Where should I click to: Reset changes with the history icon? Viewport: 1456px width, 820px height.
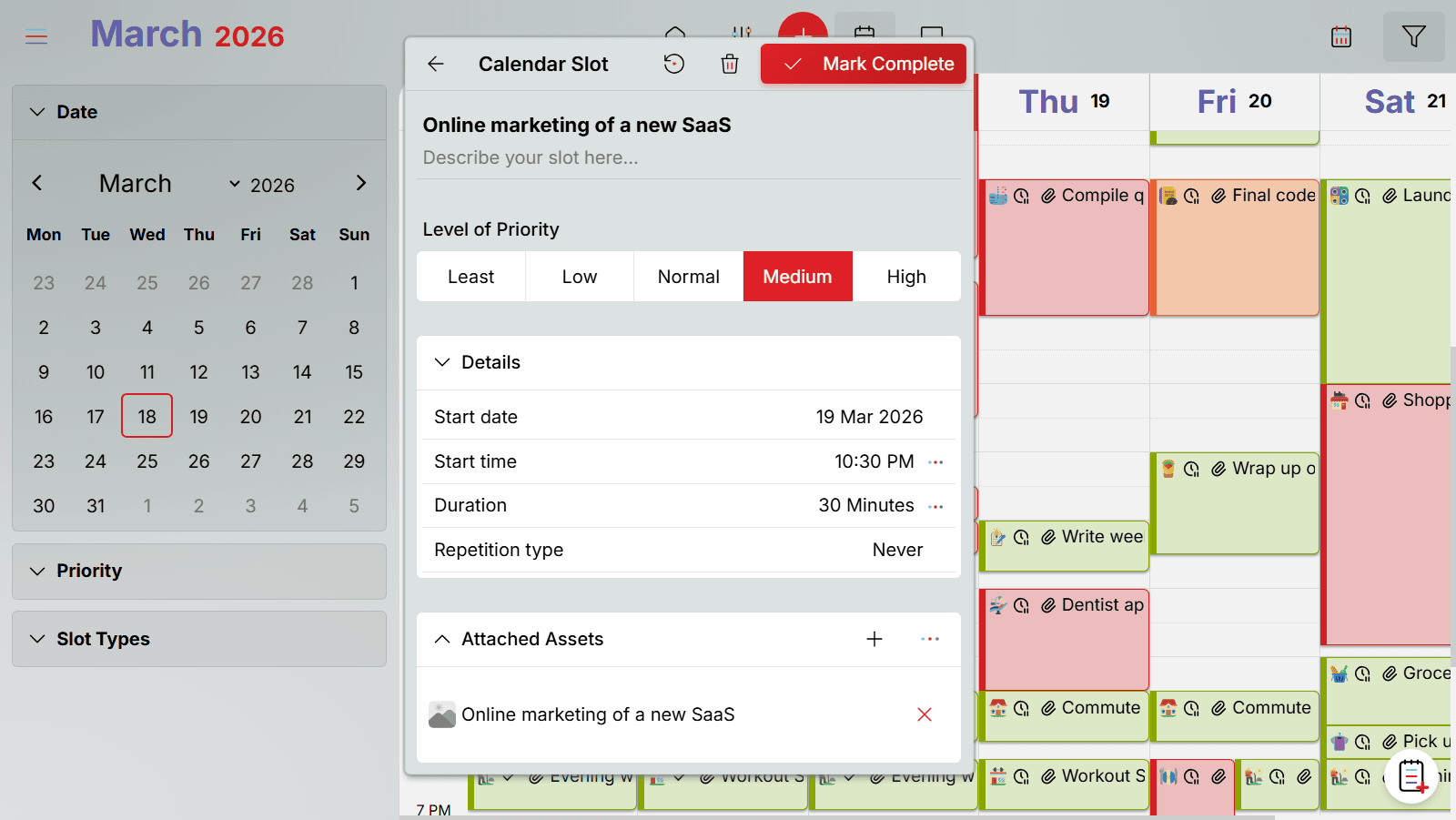point(672,64)
